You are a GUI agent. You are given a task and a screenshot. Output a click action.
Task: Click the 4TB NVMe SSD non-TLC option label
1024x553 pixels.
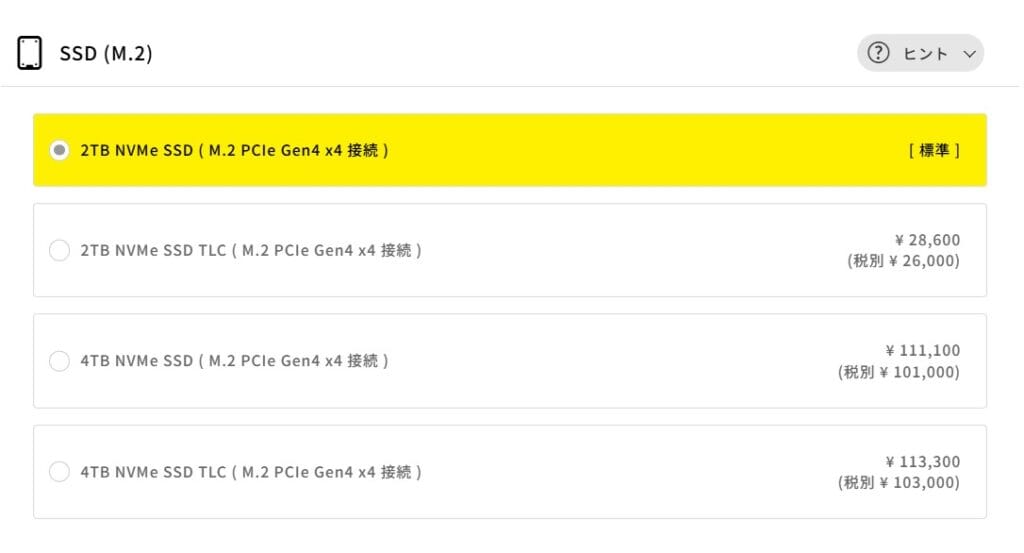coord(234,361)
